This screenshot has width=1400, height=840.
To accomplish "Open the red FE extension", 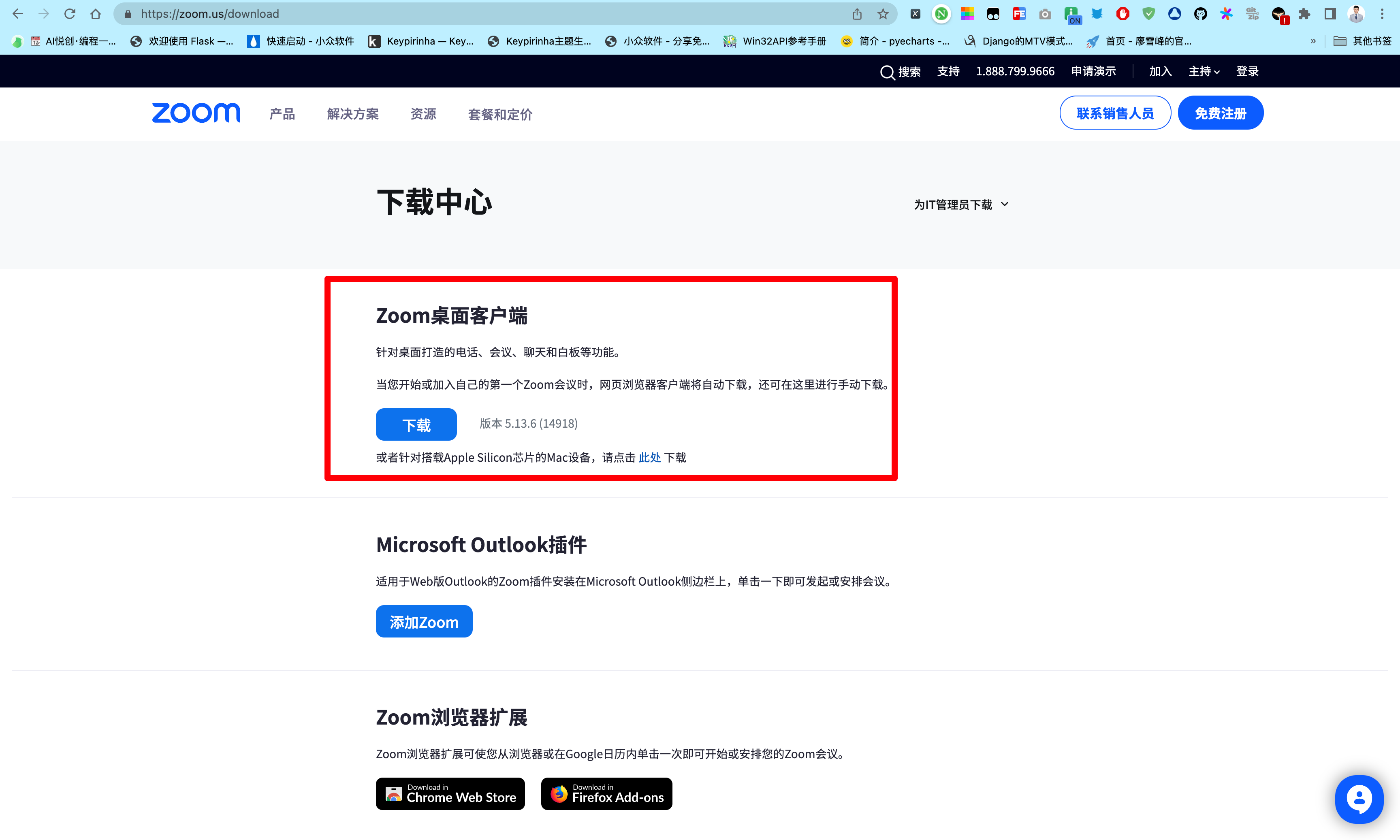I will pyautogui.click(x=1019, y=14).
